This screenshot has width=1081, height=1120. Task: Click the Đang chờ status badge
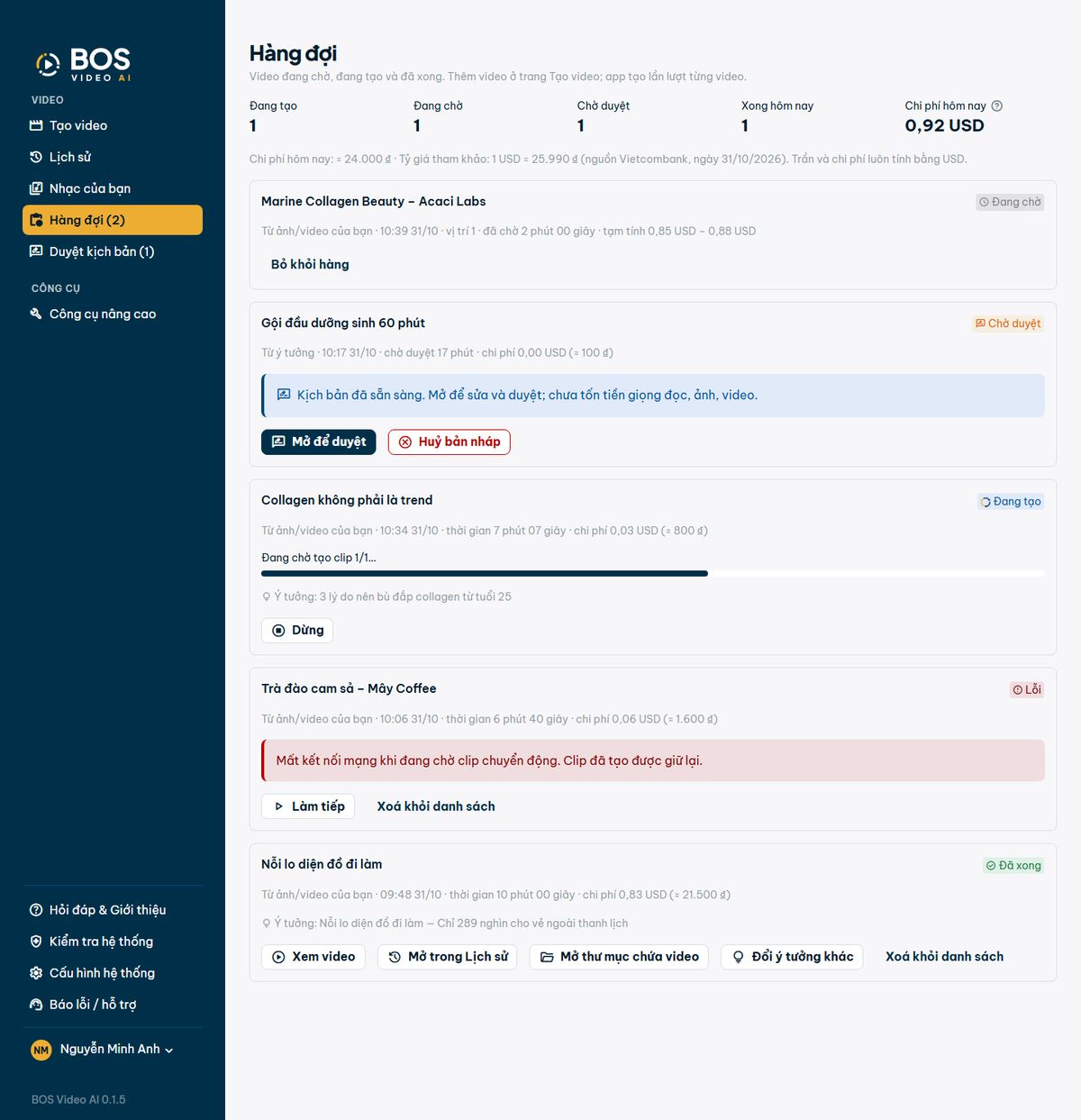[1010, 202]
